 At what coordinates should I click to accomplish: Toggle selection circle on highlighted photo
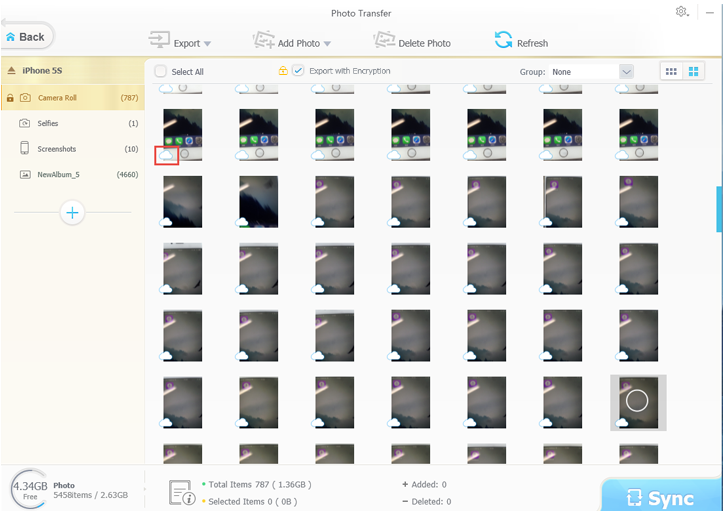click(637, 401)
